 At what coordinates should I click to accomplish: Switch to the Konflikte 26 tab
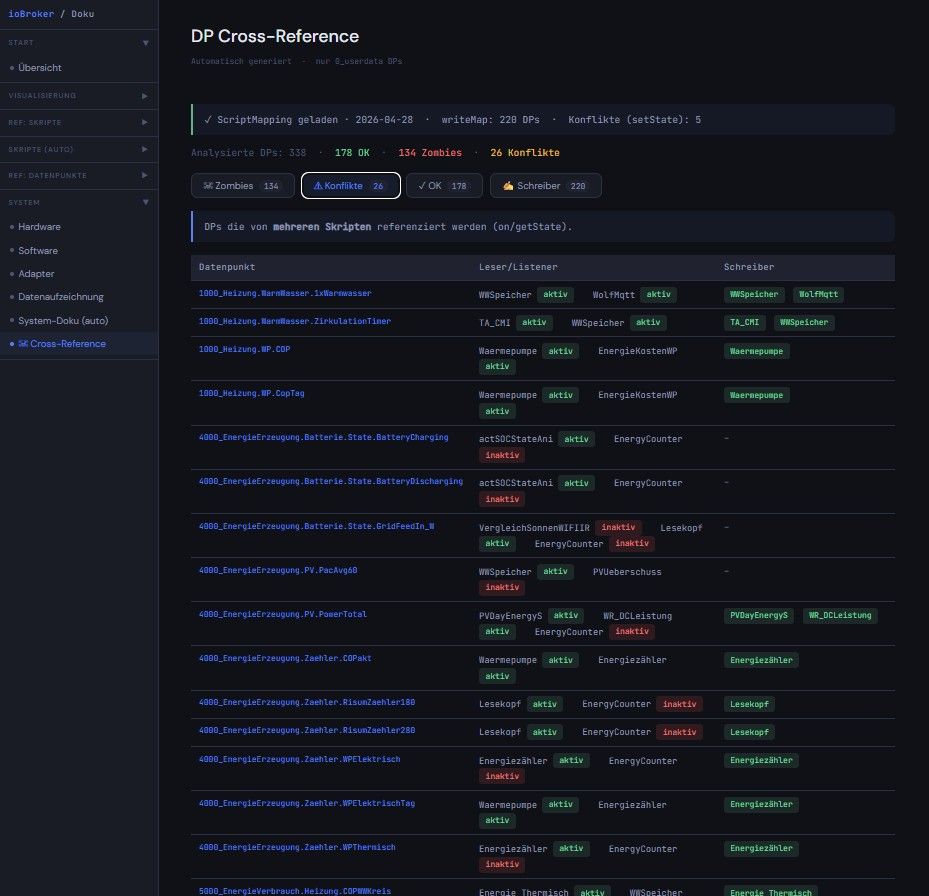[x=350, y=185]
